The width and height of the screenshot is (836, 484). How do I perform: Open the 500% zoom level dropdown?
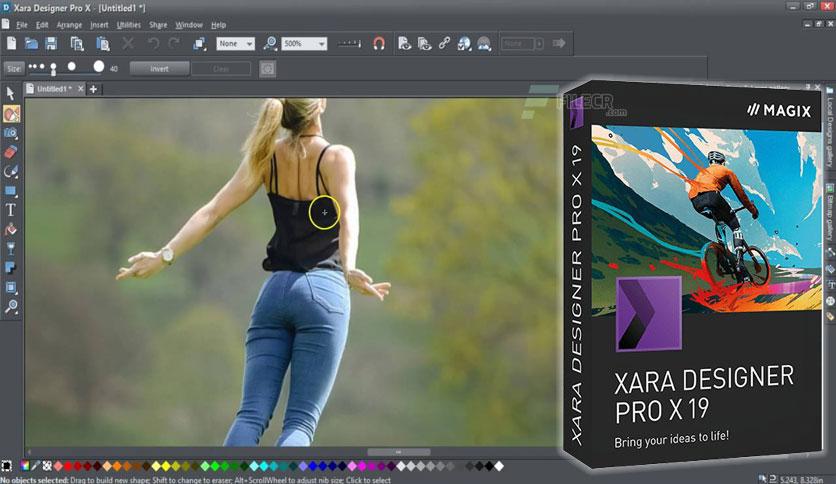pos(304,44)
